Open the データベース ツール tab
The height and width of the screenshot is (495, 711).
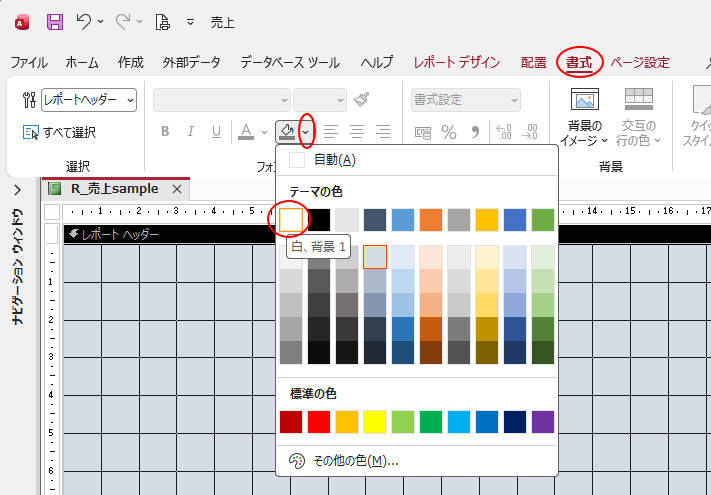coord(290,62)
